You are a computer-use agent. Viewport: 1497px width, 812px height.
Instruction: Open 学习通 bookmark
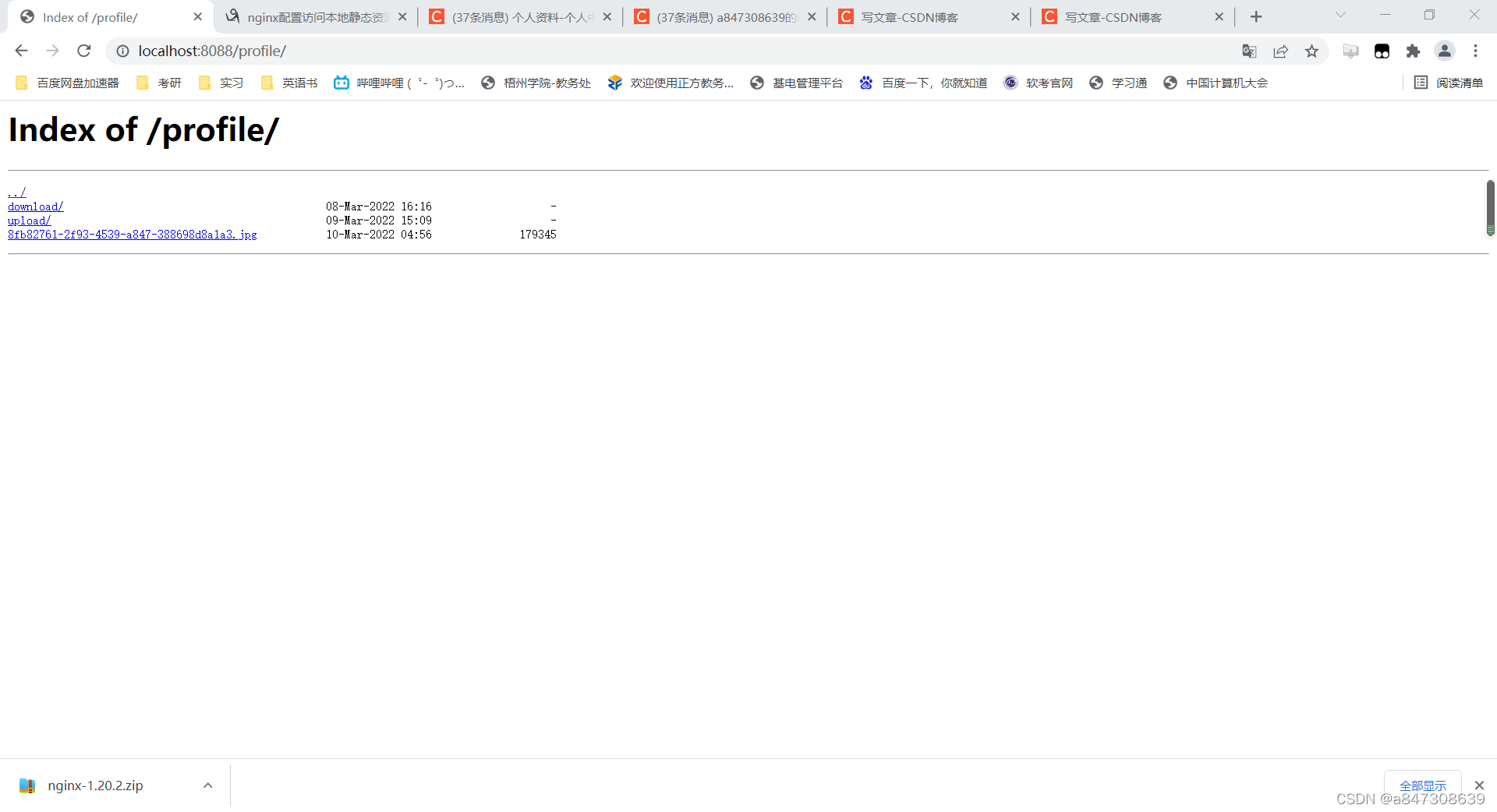point(1118,83)
